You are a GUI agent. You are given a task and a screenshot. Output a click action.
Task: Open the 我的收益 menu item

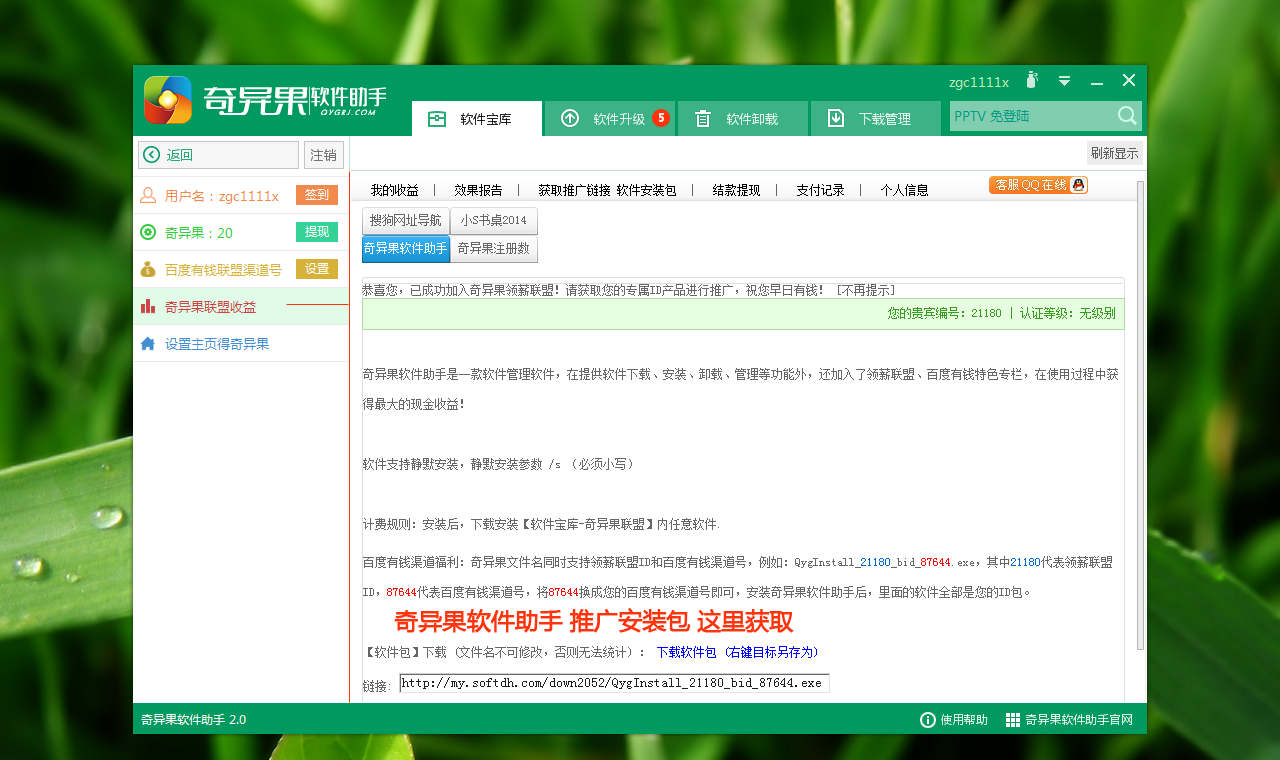pyautogui.click(x=394, y=190)
